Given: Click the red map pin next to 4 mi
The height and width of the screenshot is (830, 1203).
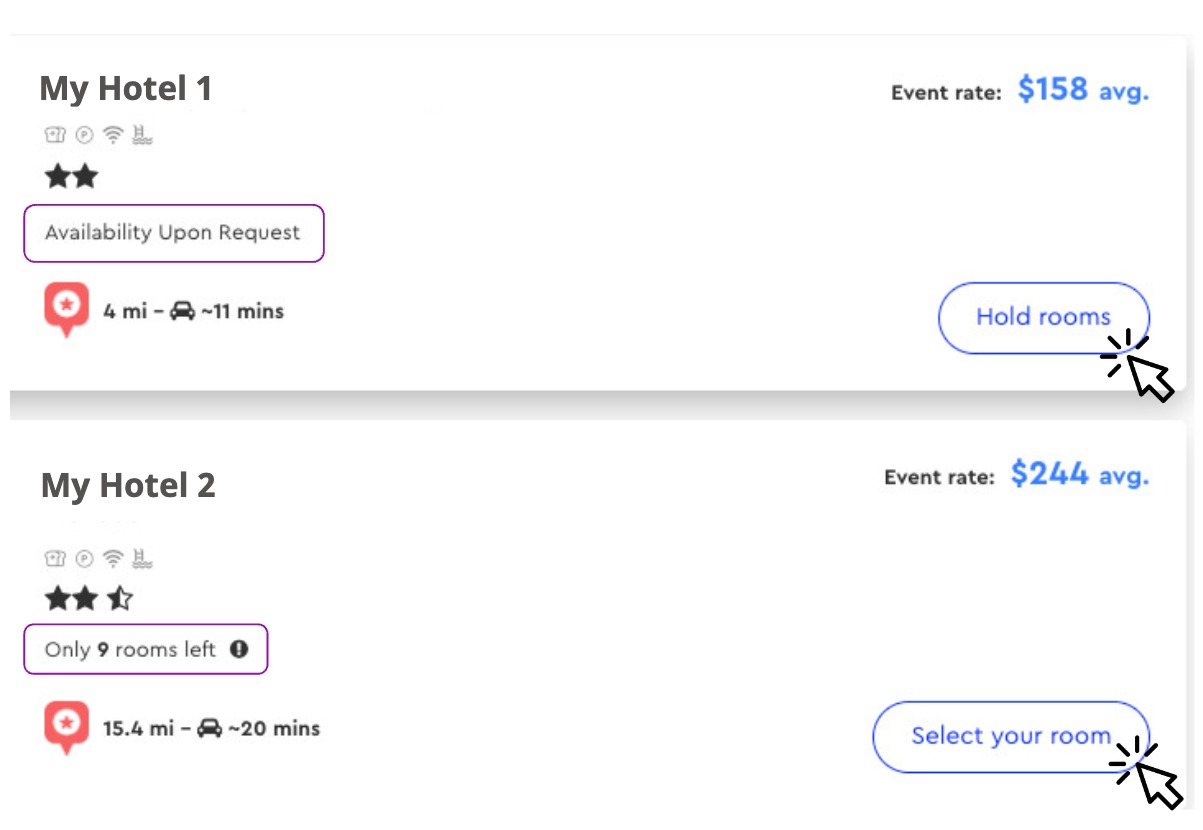Looking at the screenshot, I should [x=67, y=310].
